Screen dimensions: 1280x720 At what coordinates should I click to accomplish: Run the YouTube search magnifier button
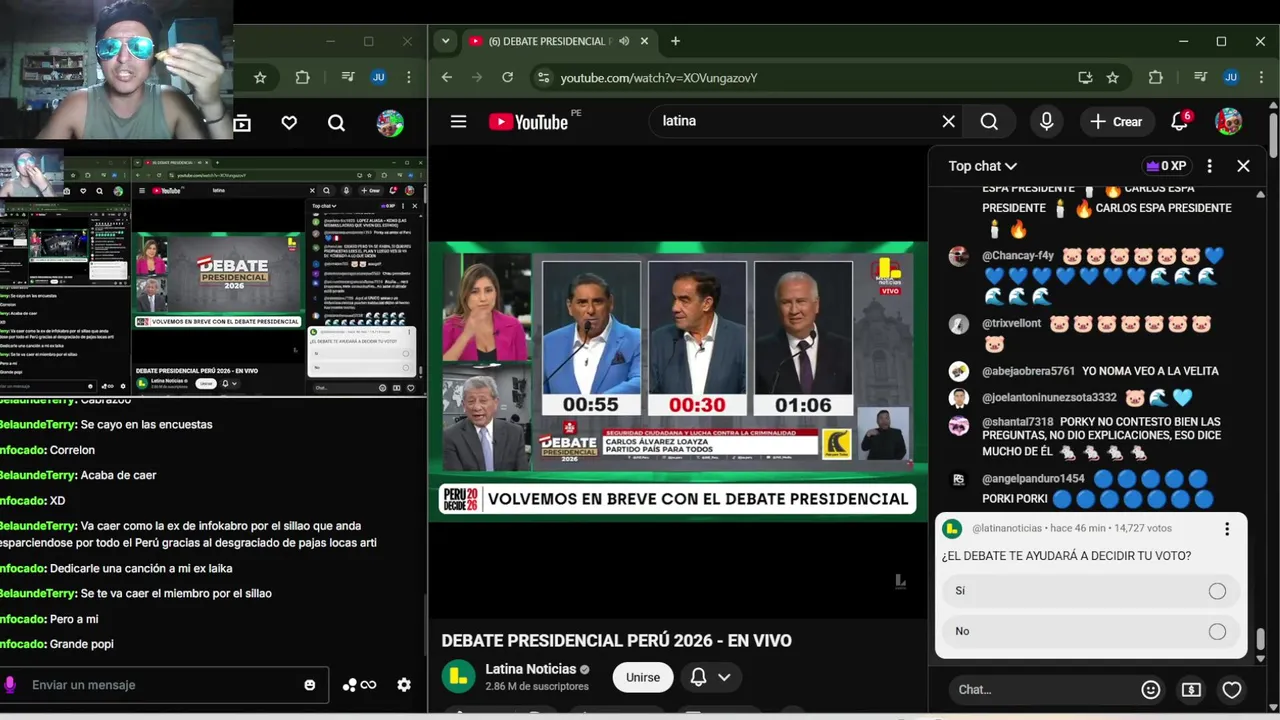(989, 121)
